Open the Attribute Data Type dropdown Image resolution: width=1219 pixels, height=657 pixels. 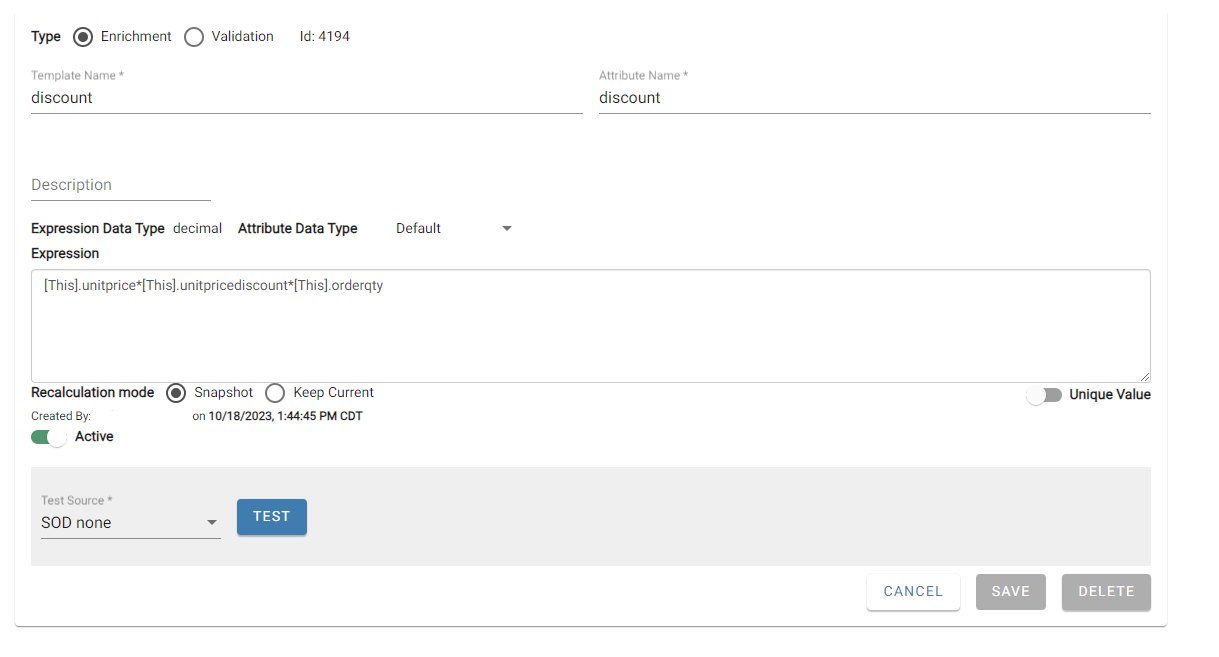coord(452,229)
